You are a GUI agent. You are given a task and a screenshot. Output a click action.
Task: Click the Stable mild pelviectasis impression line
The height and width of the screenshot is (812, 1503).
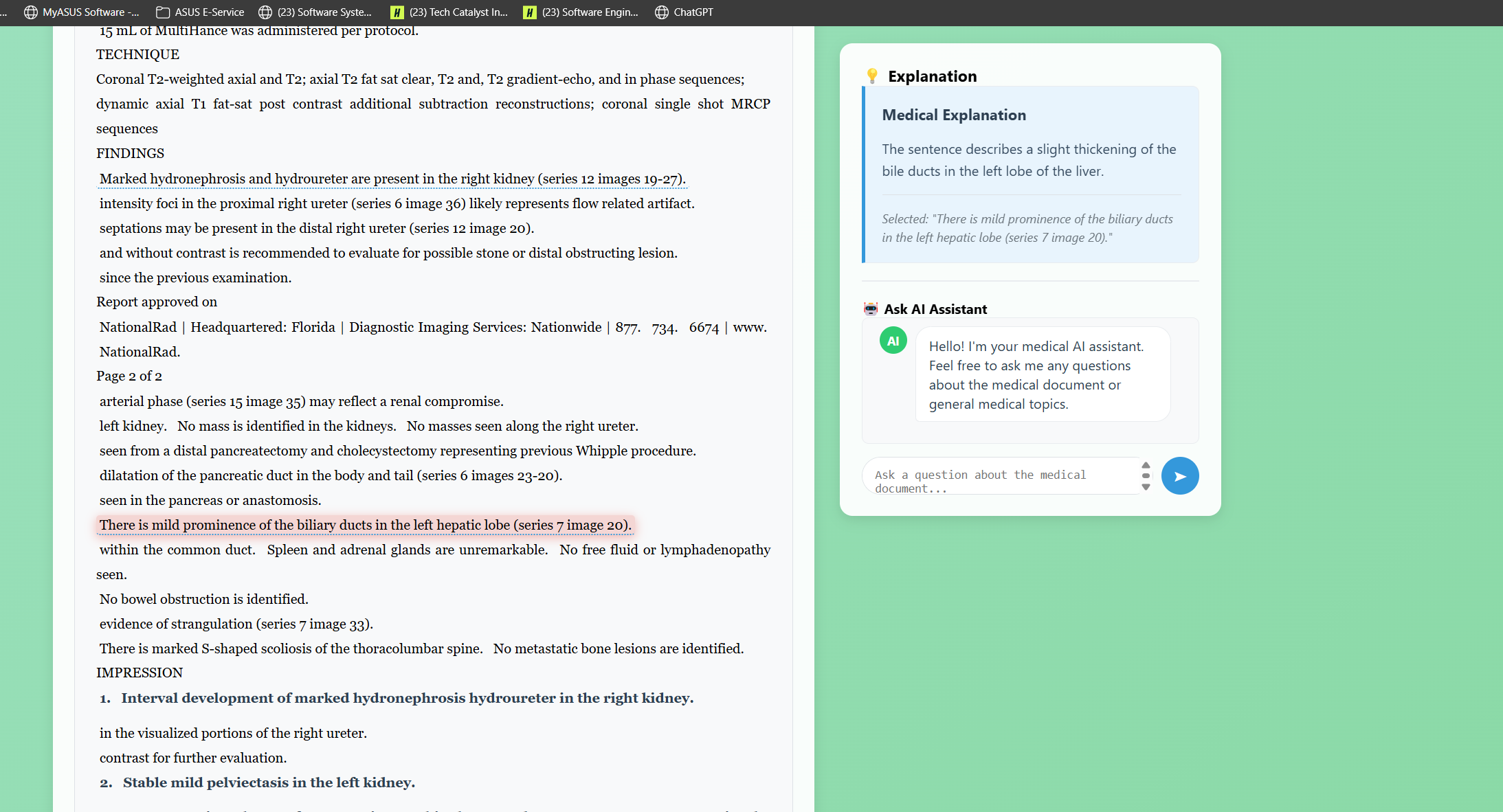(x=269, y=782)
